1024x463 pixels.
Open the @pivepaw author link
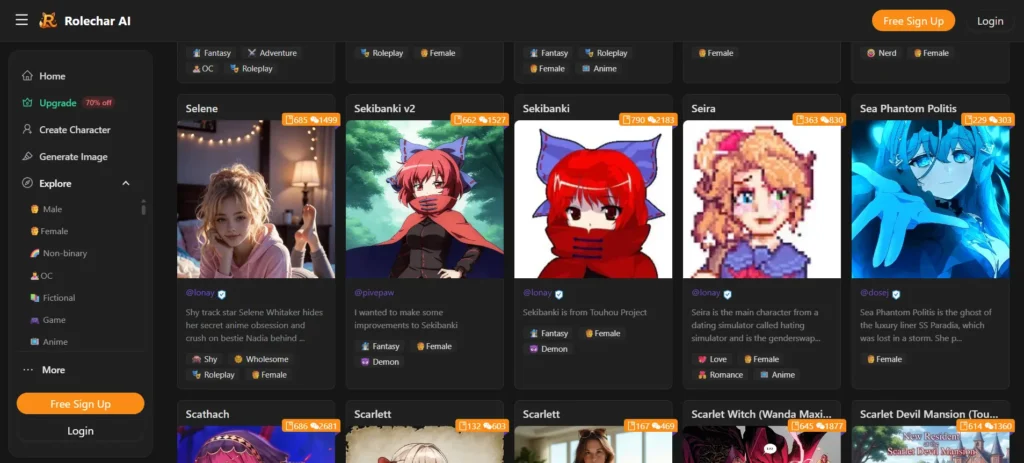(x=374, y=293)
